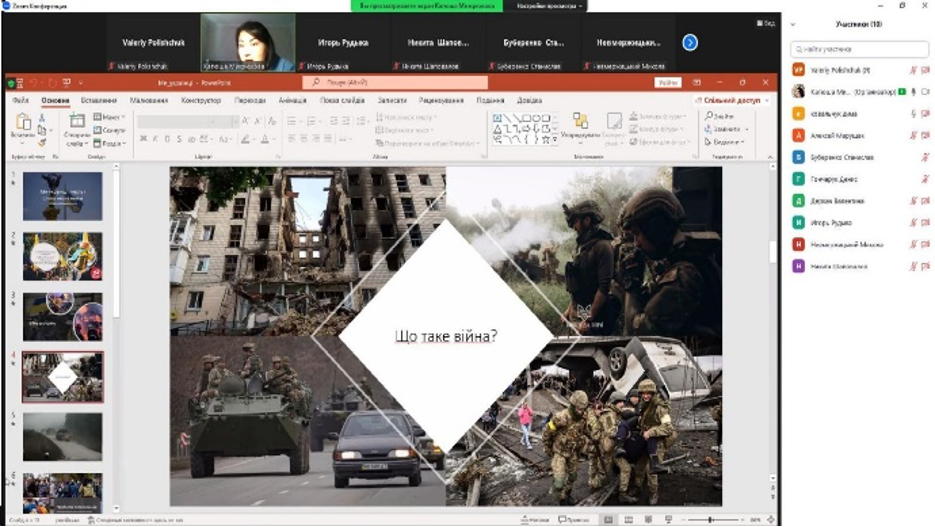Click the zoom slider in the status bar
This screenshot has width=935, height=527.
[712, 520]
